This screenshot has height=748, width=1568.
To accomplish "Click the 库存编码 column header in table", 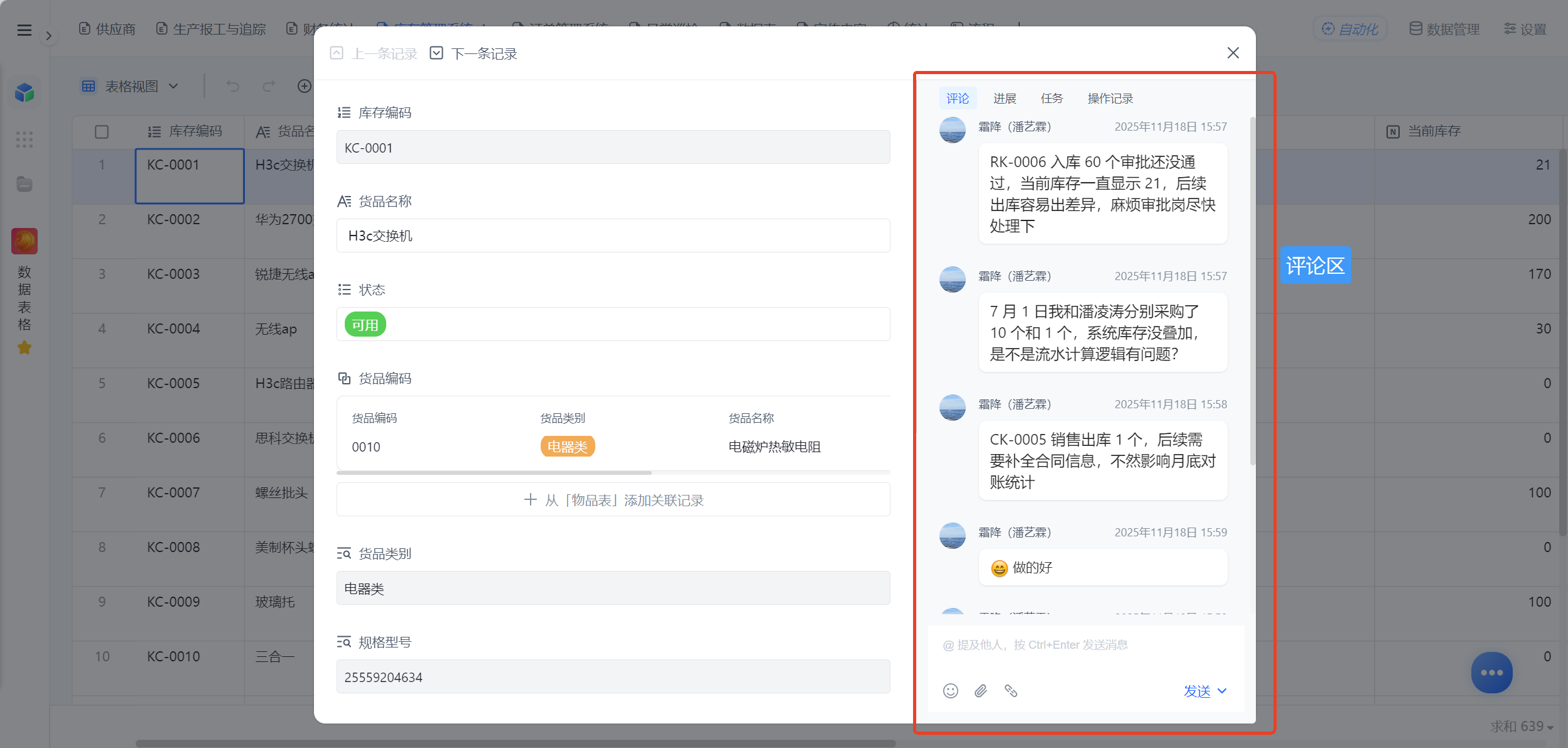I will point(189,131).
